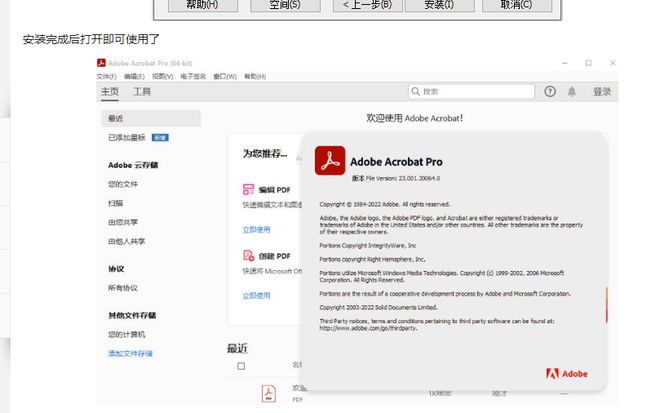Select 您的计算机 in the sidebar
The image size is (660, 413).
127,334
